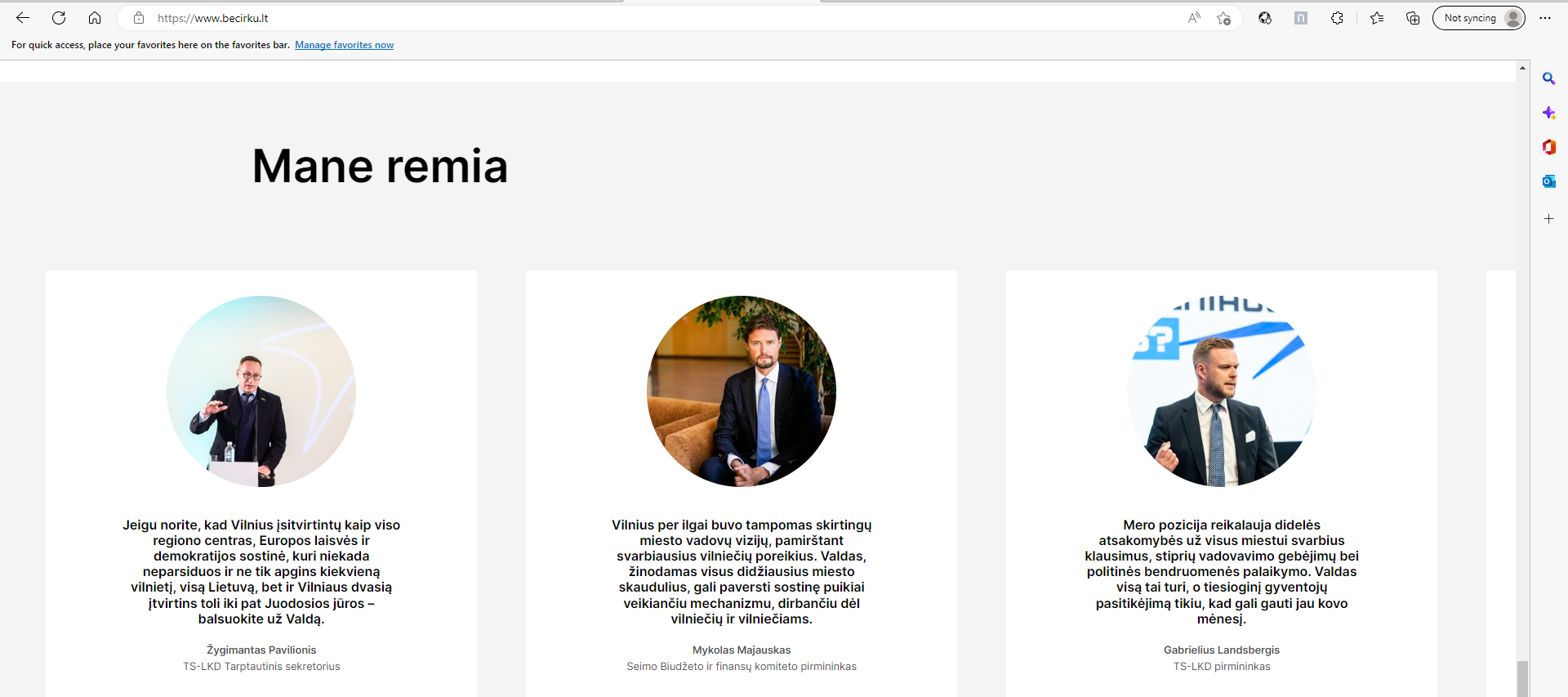Open sidebar Search icon
This screenshot has height=697, width=1568.
pos(1548,78)
